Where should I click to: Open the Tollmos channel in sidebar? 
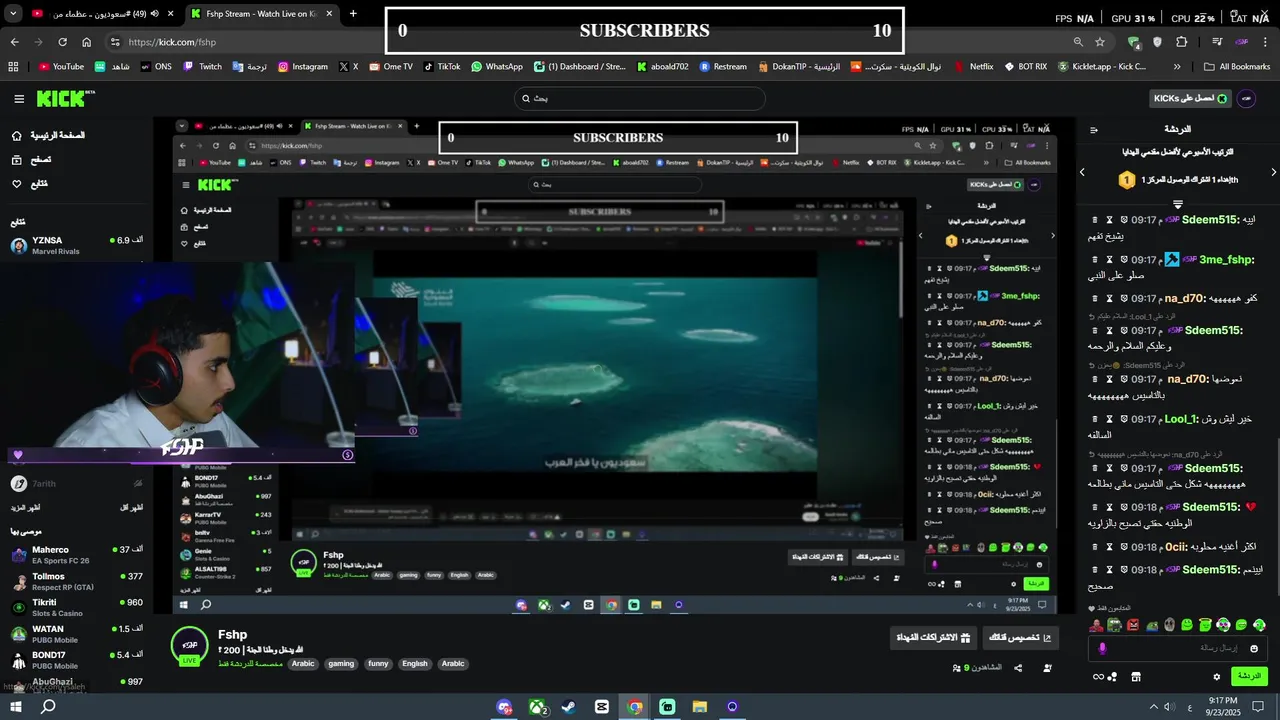76,581
